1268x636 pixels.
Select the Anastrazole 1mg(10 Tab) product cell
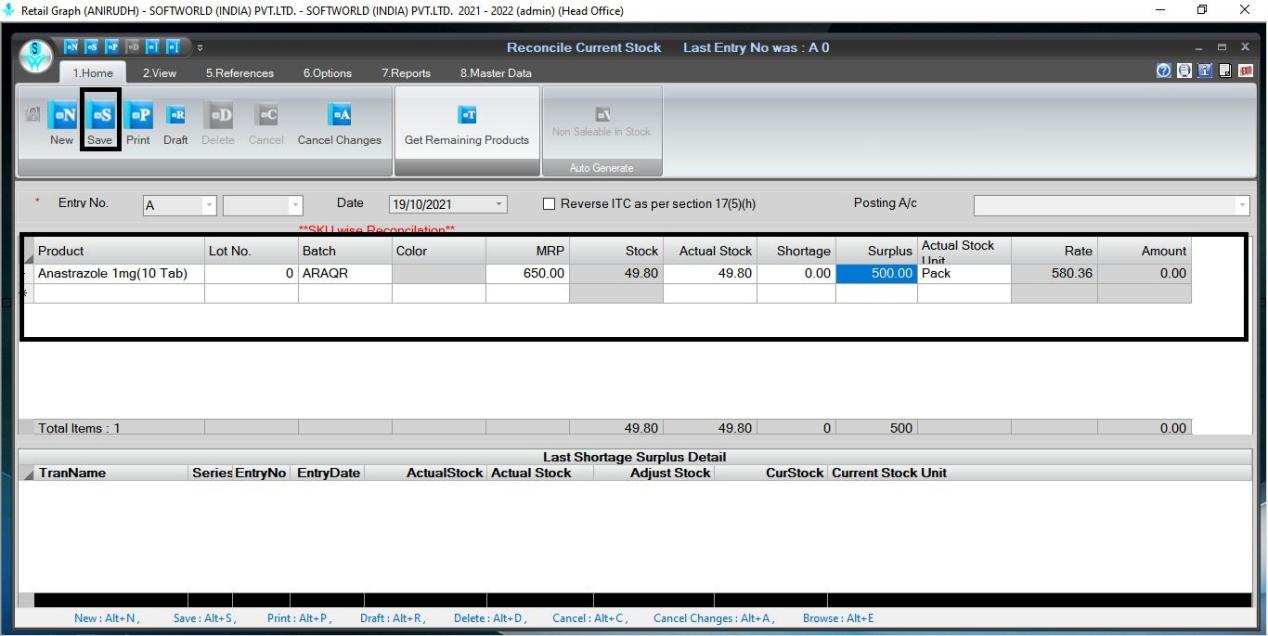119,273
